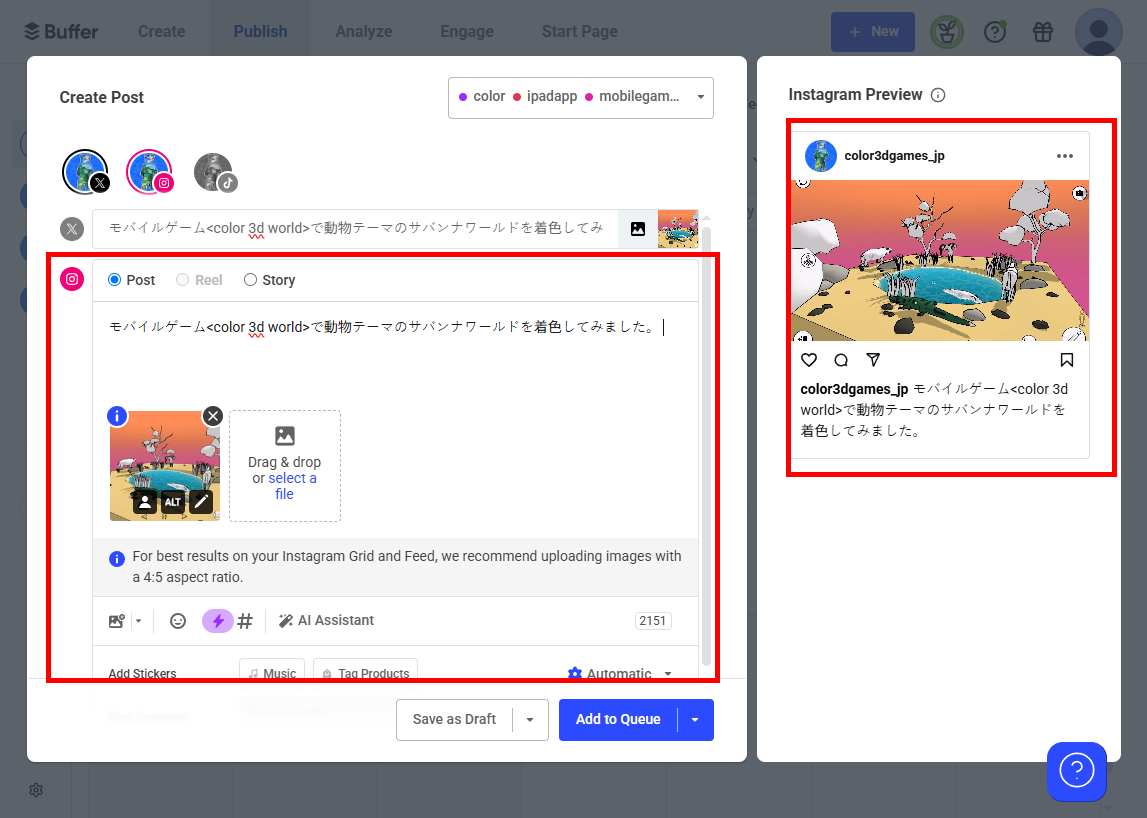Click Save as Draft

coord(454,719)
